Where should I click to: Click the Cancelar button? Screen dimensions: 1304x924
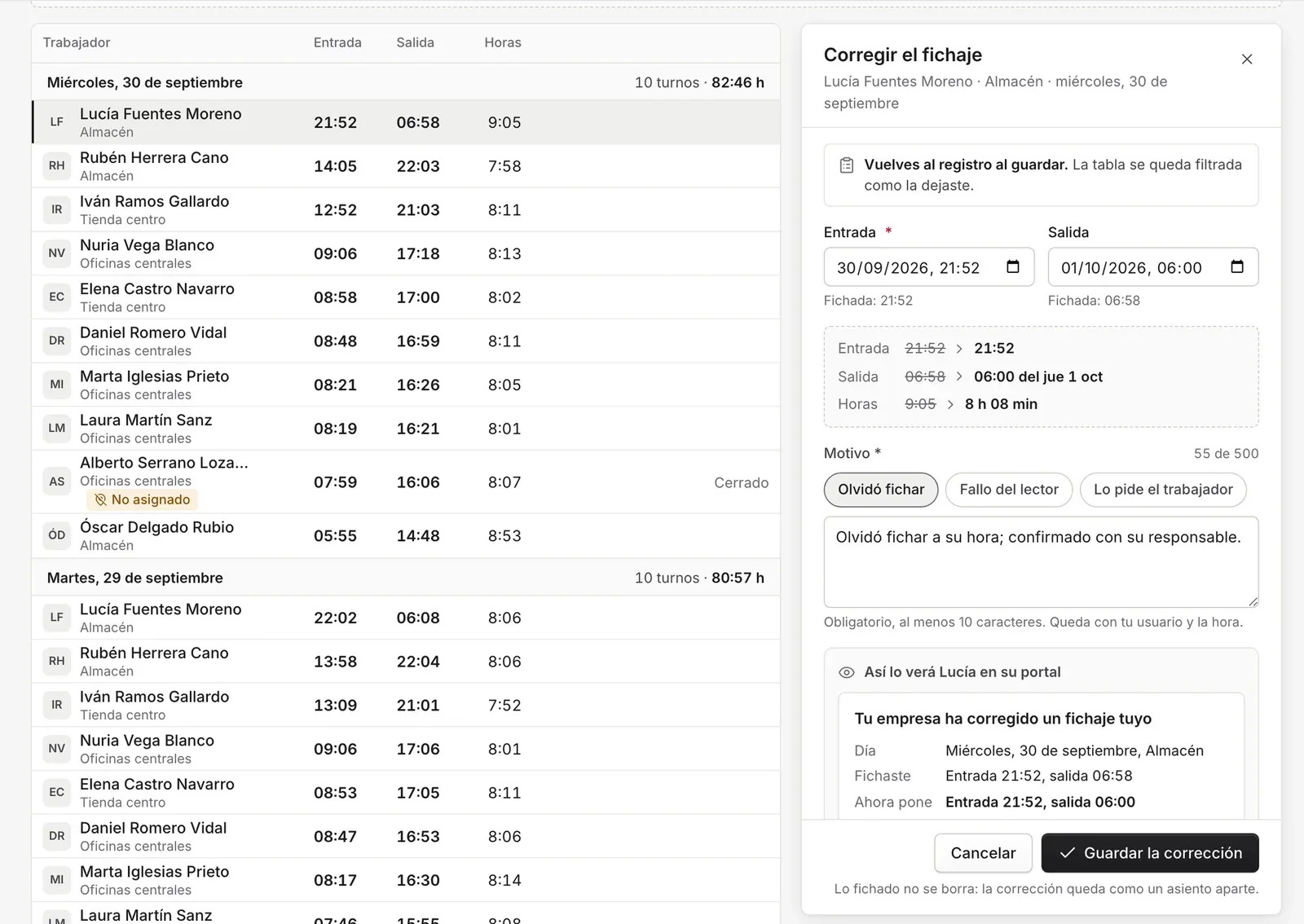point(983,853)
